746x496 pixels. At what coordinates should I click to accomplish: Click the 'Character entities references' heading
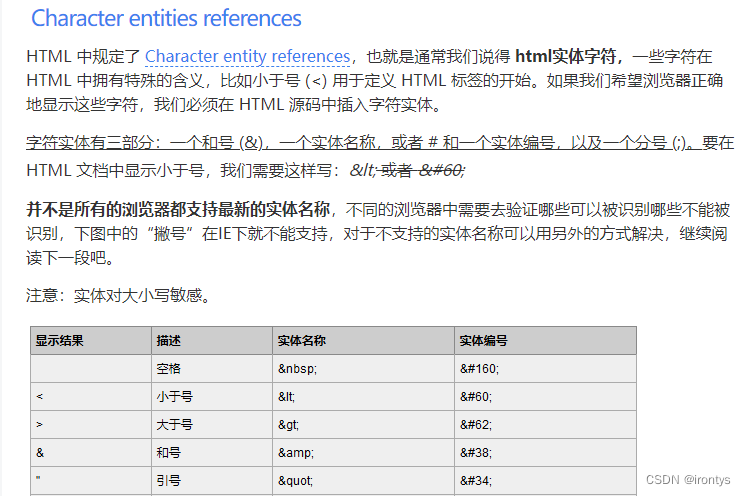[x=166, y=18]
